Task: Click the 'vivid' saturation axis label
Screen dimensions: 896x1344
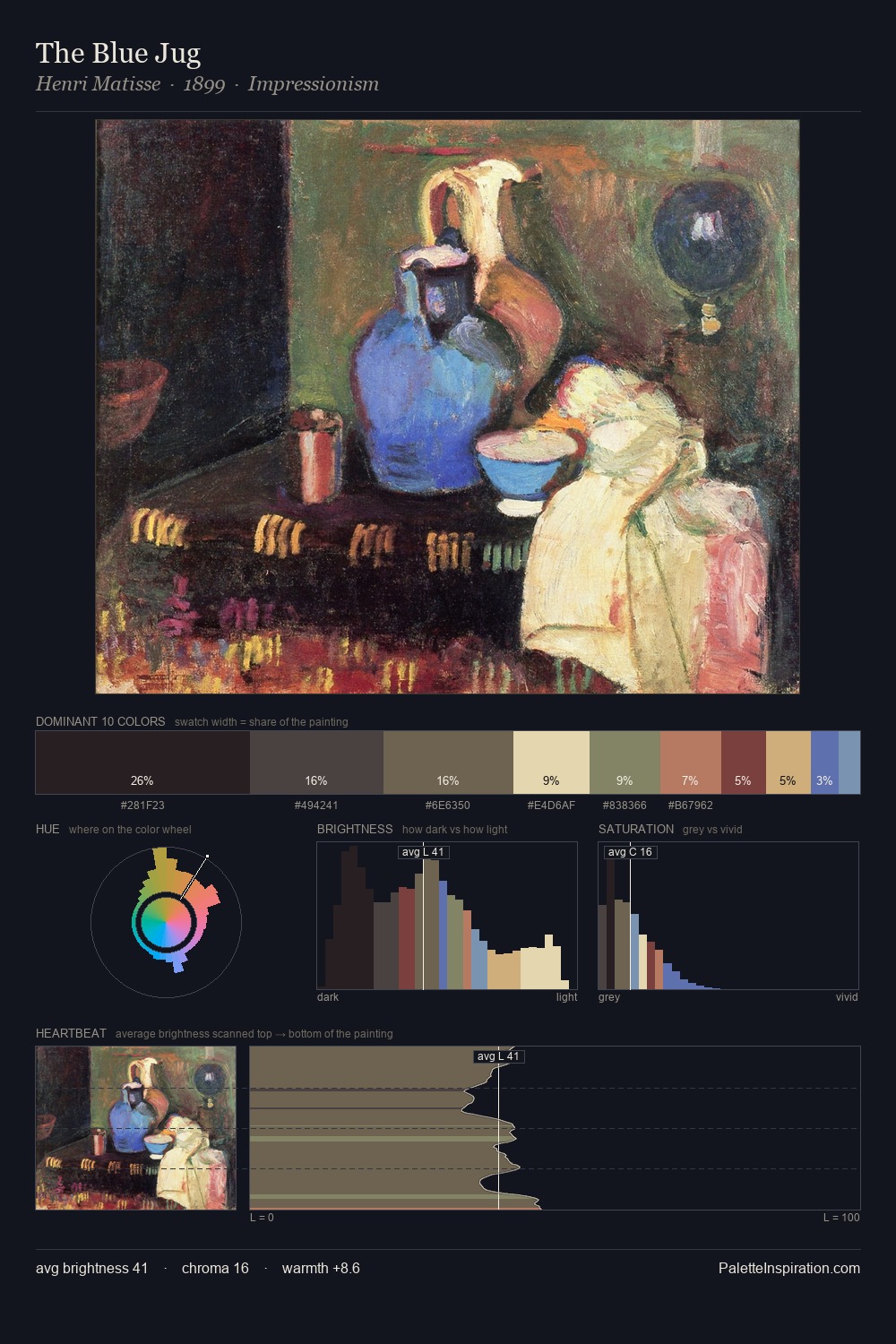Action: coord(847,997)
